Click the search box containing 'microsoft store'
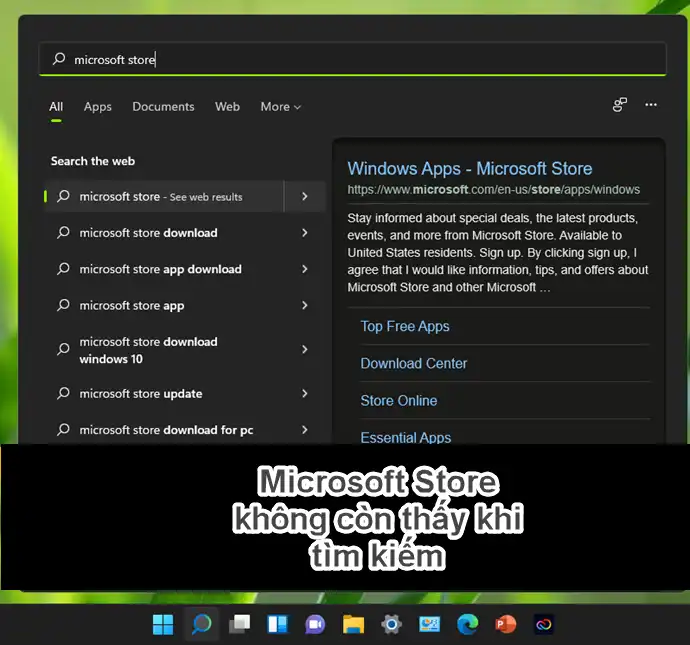This screenshot has width=690, height=645. [x=352, y=59]
